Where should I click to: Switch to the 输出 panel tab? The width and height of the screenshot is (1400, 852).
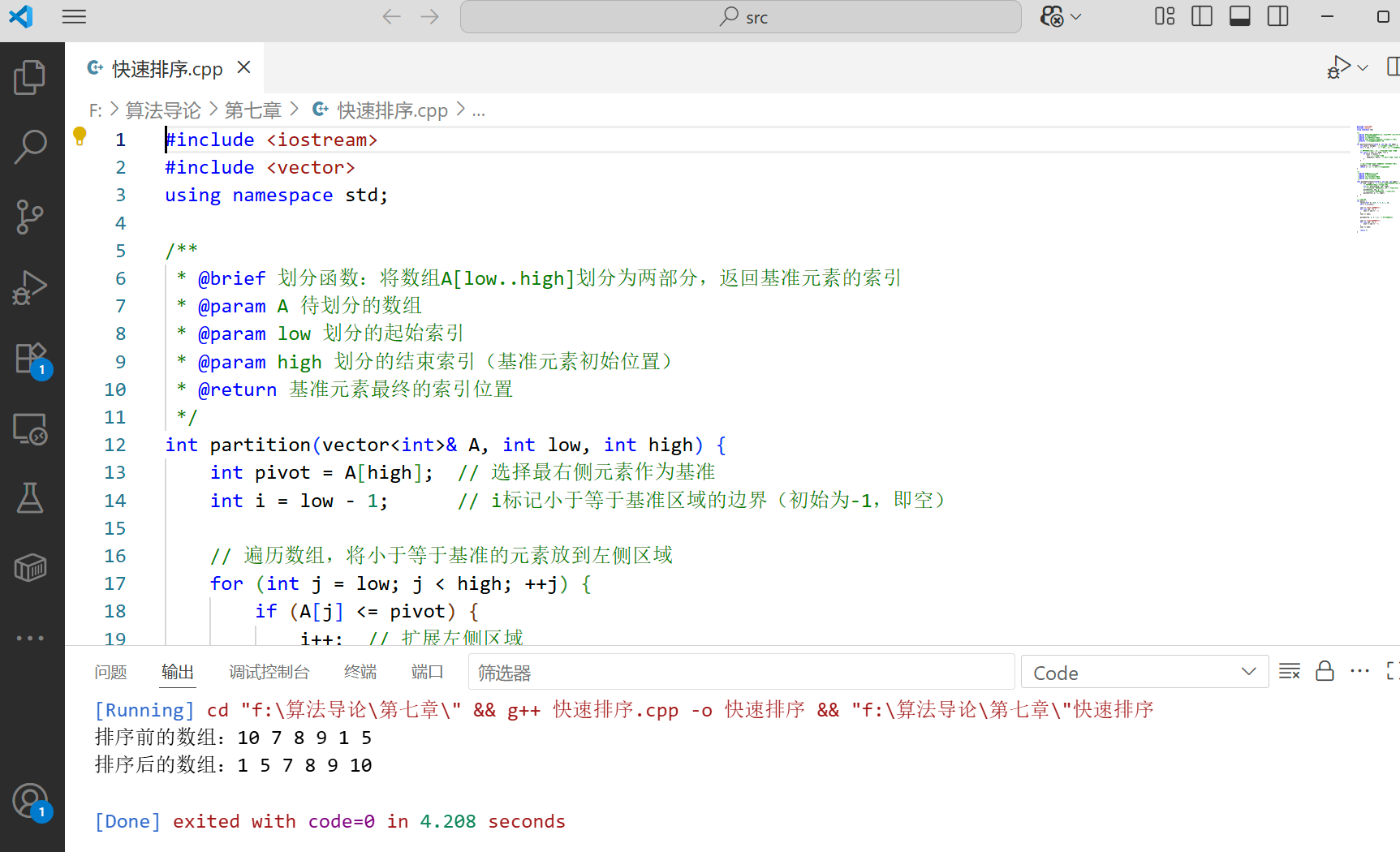point(178,672)
